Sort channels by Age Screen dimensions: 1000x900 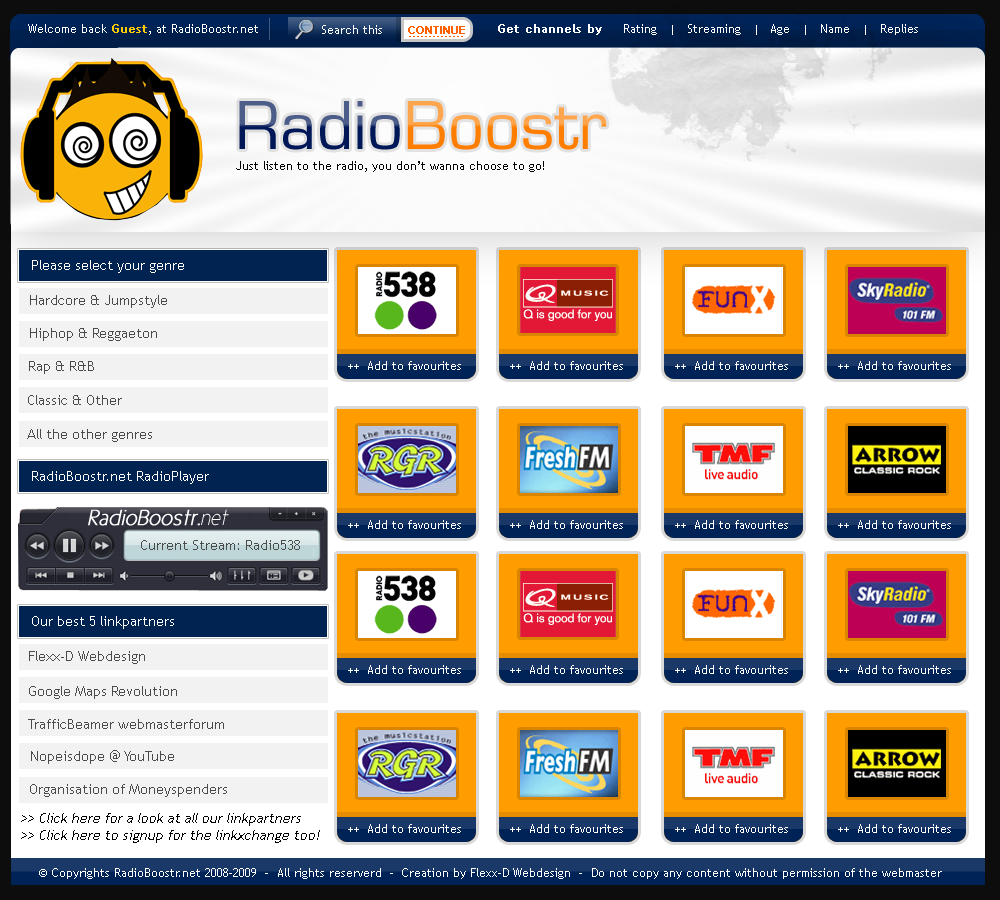(x=779, y=29)
